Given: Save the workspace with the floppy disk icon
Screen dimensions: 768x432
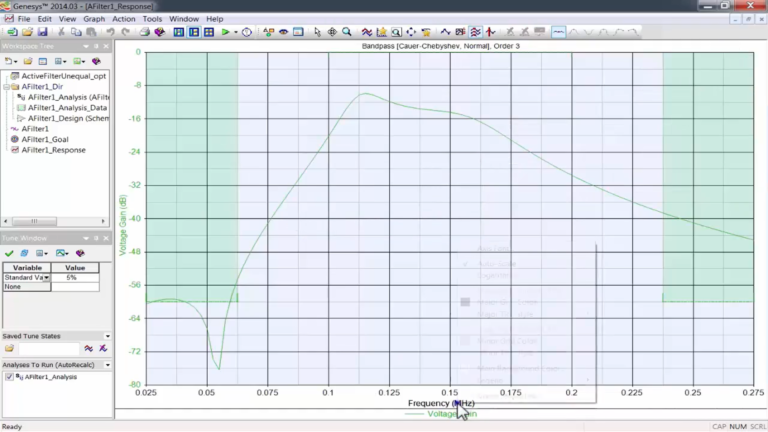Looking at the screenshot, I should click(43, 32).
